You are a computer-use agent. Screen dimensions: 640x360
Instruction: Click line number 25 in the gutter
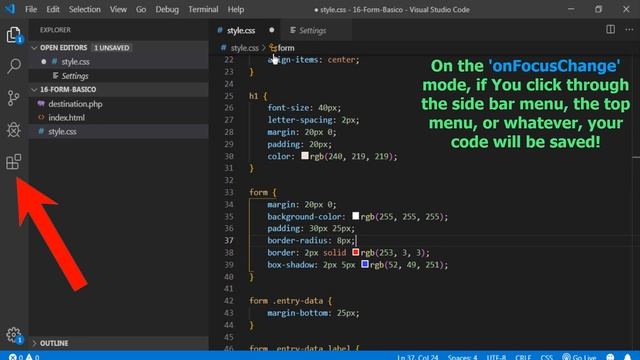tap(229, 96)
